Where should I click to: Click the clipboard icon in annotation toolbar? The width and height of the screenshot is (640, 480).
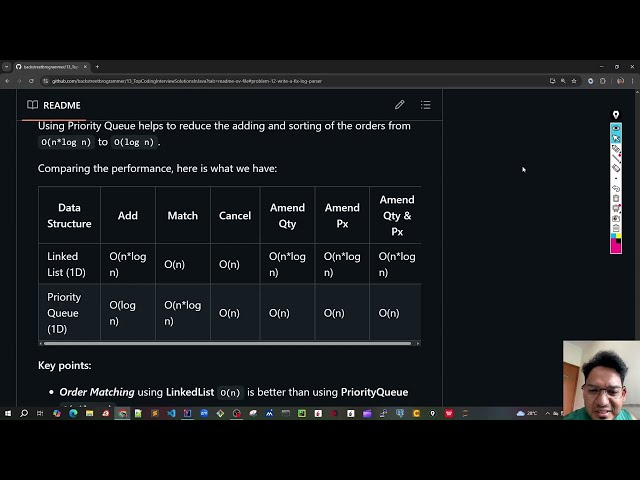pyautogui.click(x=616, y=228)
